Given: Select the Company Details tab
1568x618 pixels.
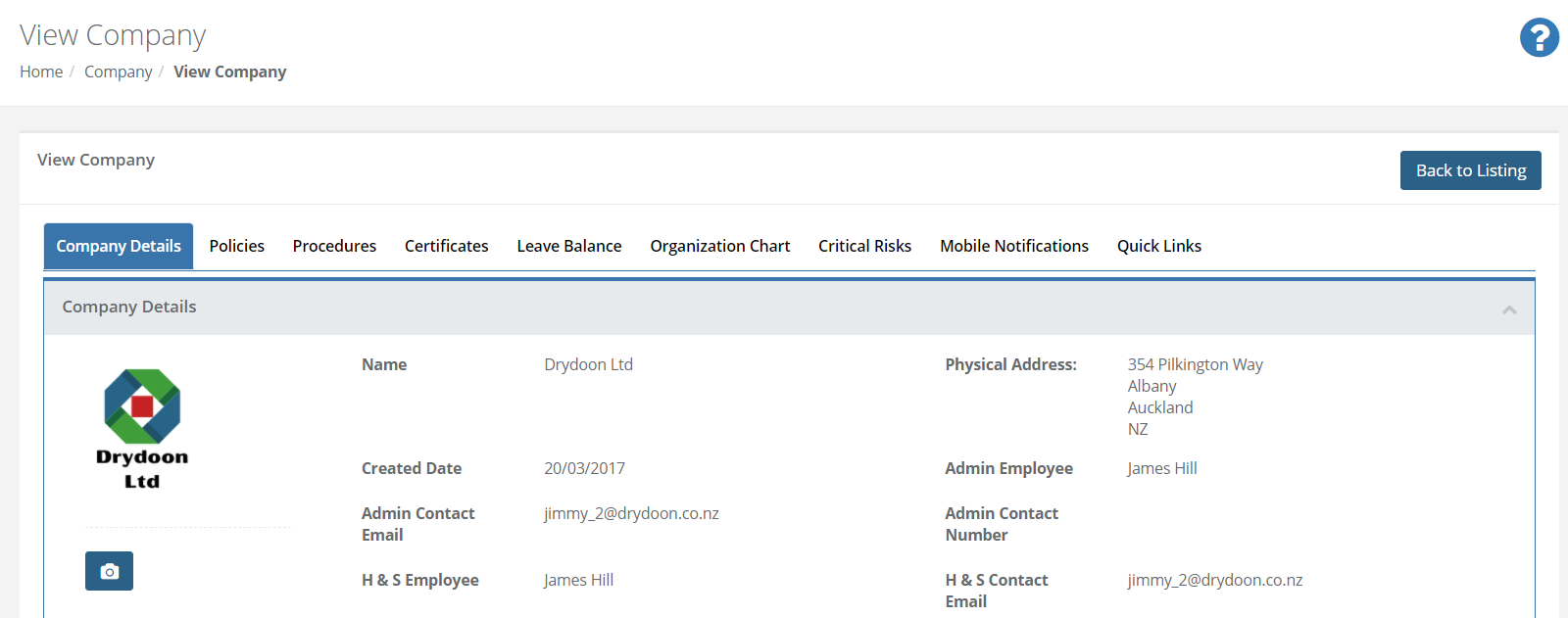Looking at the screenshot, I should [x=119, y=246].
